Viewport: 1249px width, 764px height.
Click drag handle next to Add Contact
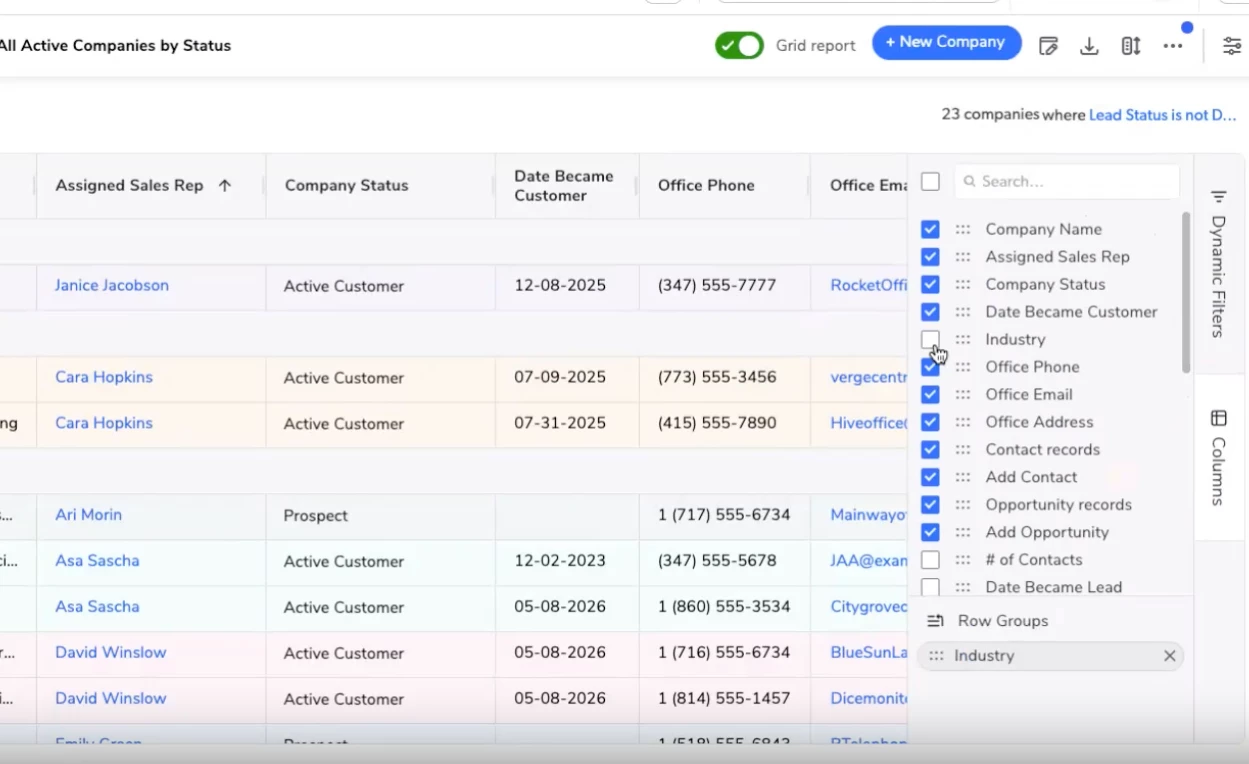click(x=962, y=477)
